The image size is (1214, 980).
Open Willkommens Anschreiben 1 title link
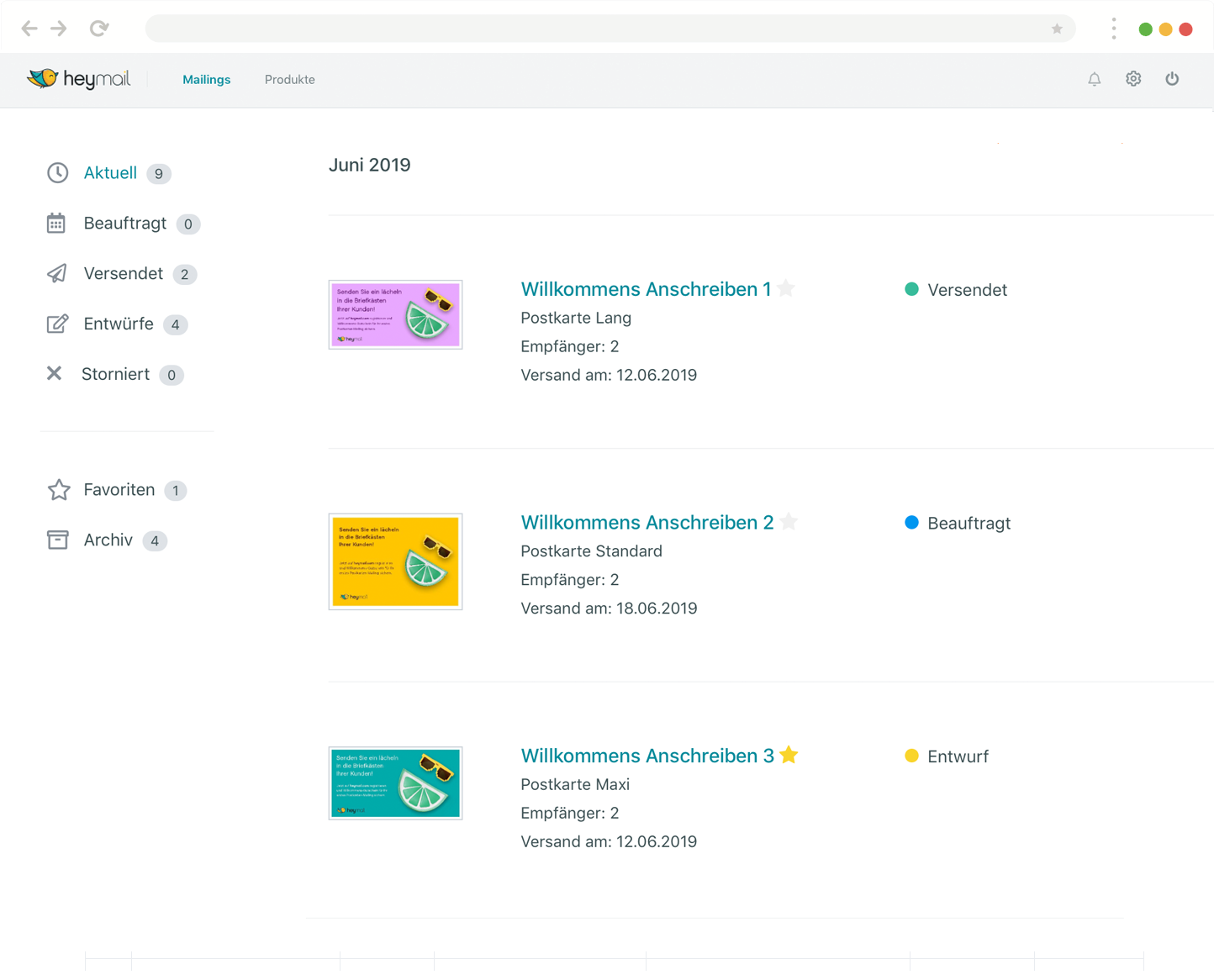[x=645, y=289]
